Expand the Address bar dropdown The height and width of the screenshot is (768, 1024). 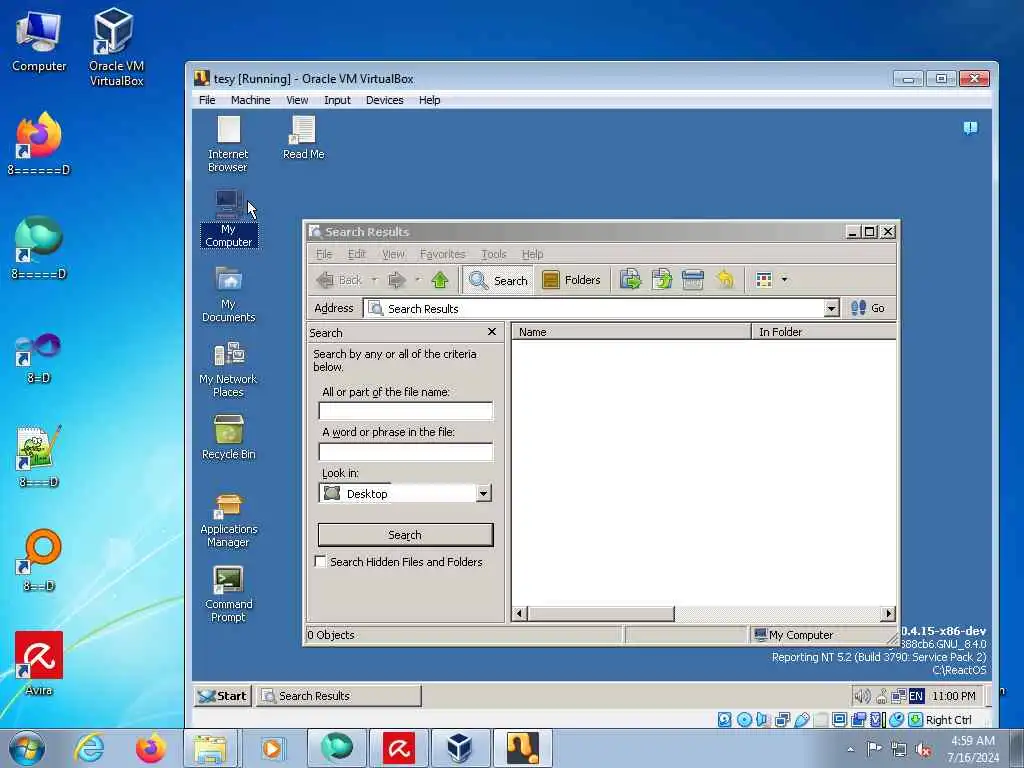pos(831,308)
